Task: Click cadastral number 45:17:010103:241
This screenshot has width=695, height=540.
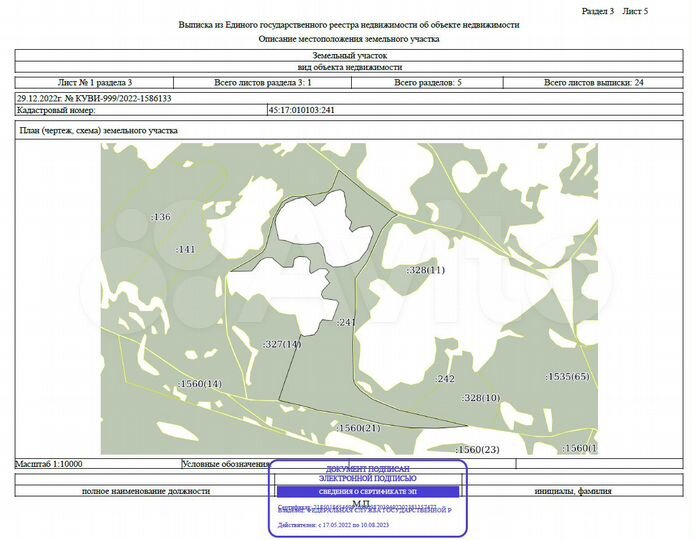Action: click(301, 110)
